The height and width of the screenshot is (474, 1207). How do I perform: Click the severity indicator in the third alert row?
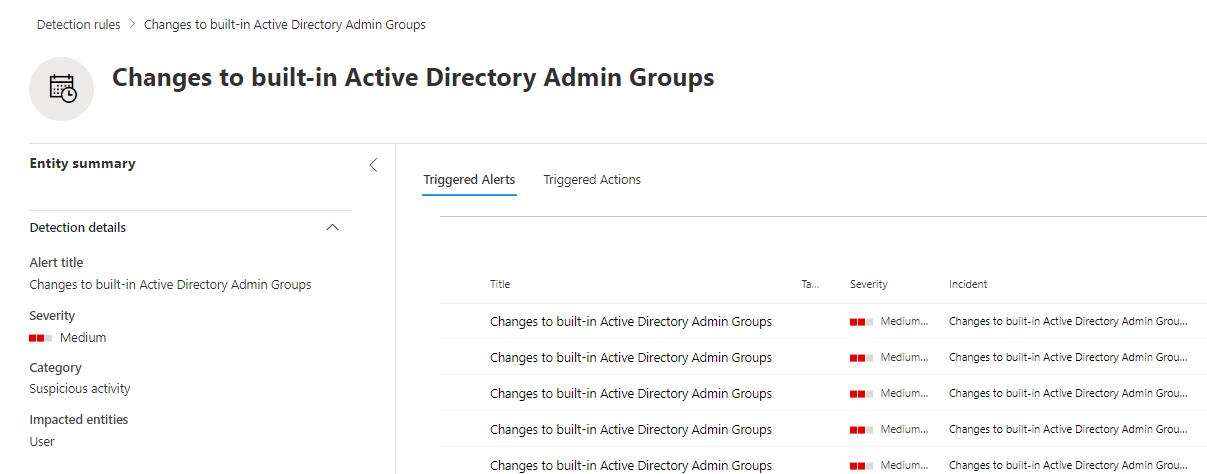click(861, 394)
